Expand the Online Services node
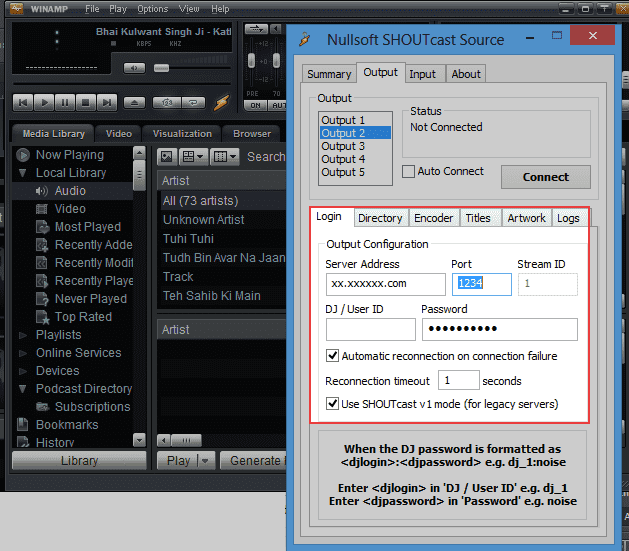The height and width of the screenshot is (551, 629). [23, 353]
